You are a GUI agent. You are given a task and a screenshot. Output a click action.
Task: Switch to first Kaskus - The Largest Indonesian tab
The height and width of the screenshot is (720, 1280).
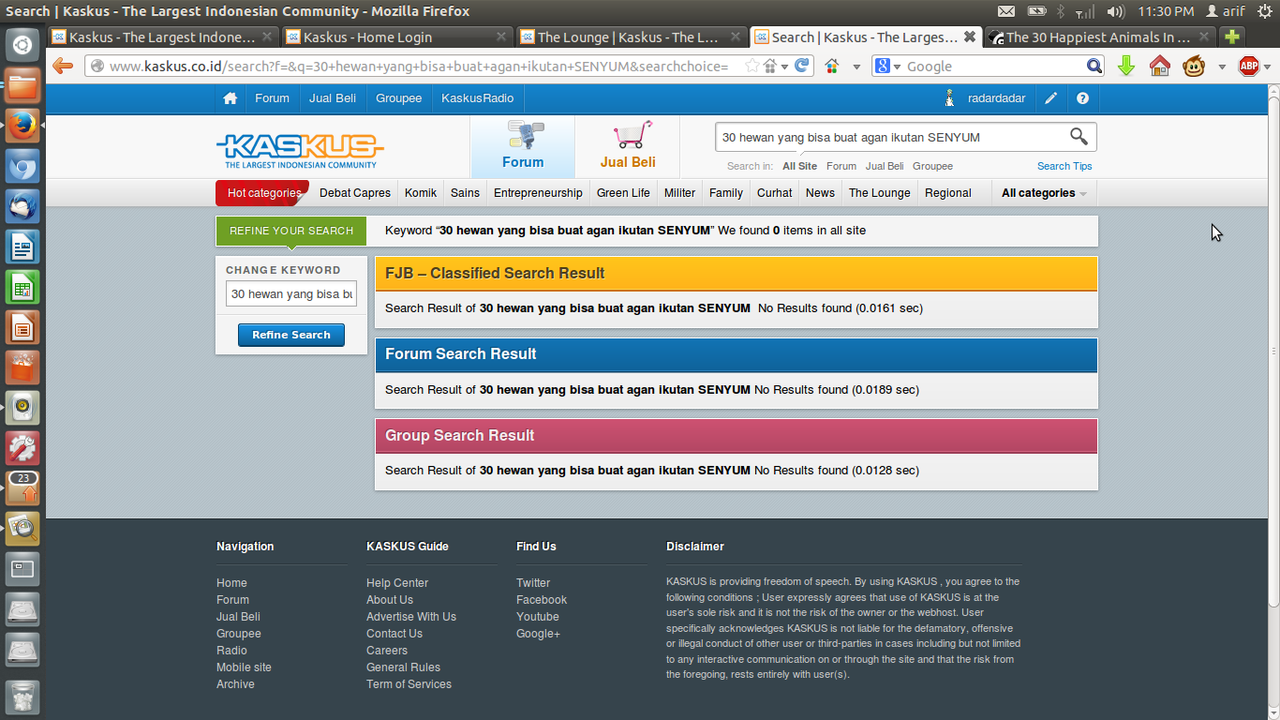163,37
